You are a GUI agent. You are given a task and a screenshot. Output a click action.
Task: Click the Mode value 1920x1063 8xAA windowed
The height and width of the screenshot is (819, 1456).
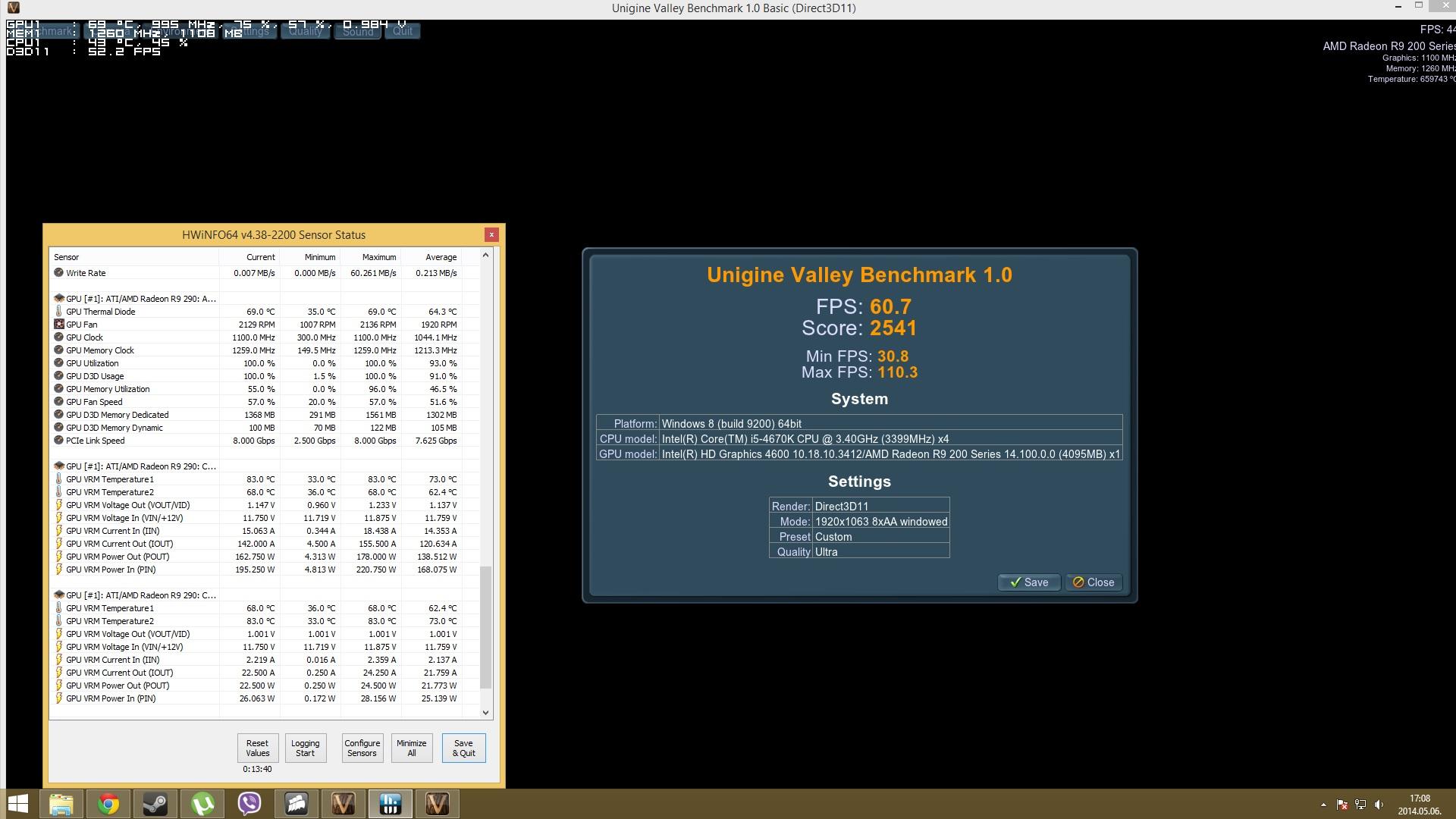pos(881,522)
